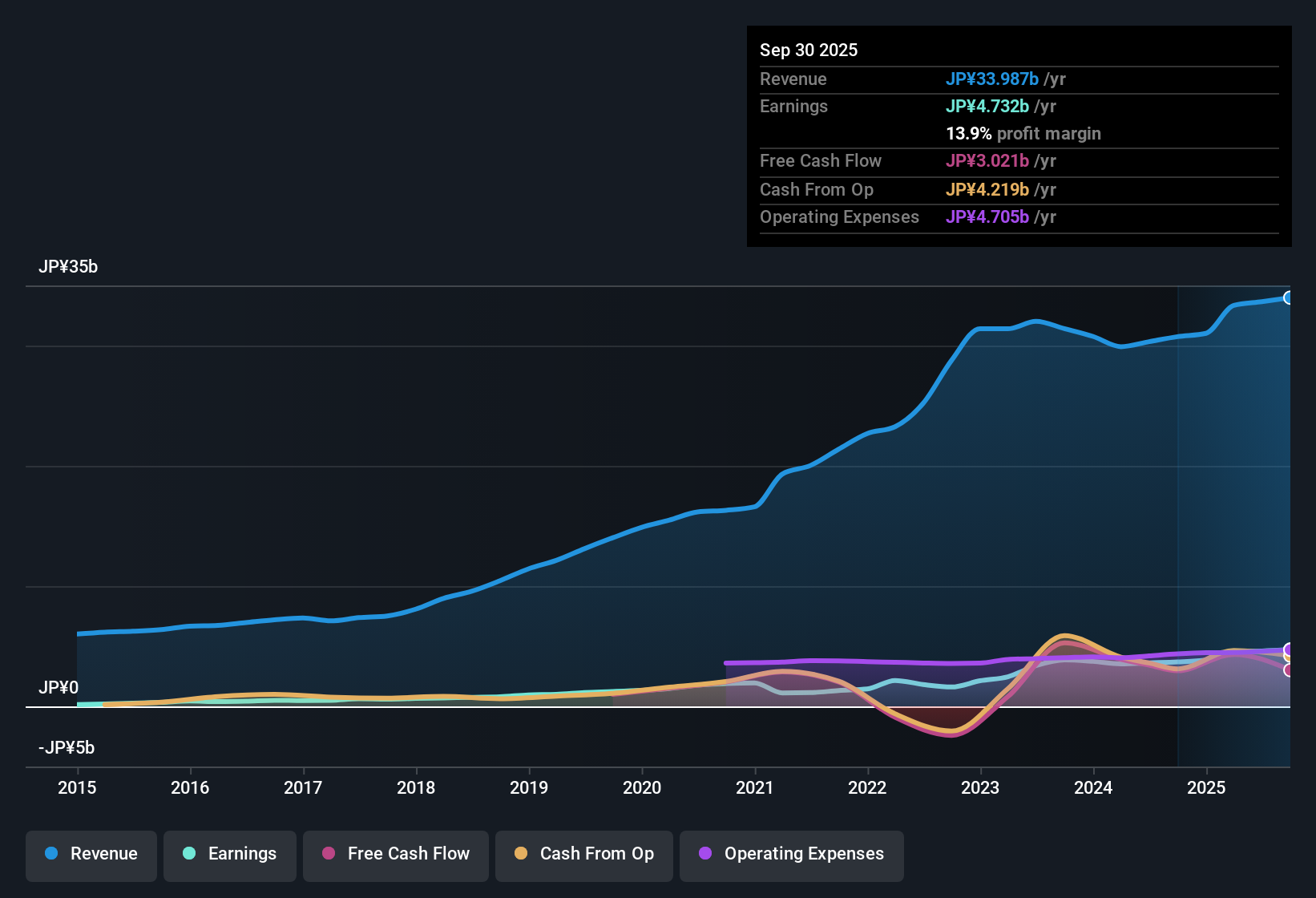
Task: Click the pink Free Cash Flow dot icon
Action: pyautogui.click(x=328, y=854)
